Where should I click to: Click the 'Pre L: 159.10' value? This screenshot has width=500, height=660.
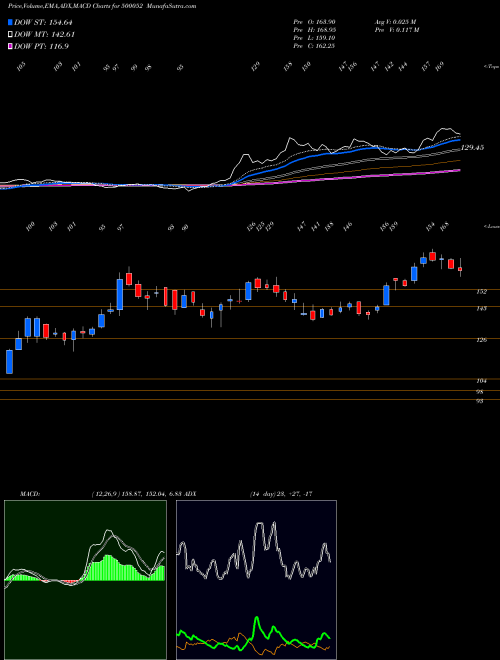click(x=314, y=38)
